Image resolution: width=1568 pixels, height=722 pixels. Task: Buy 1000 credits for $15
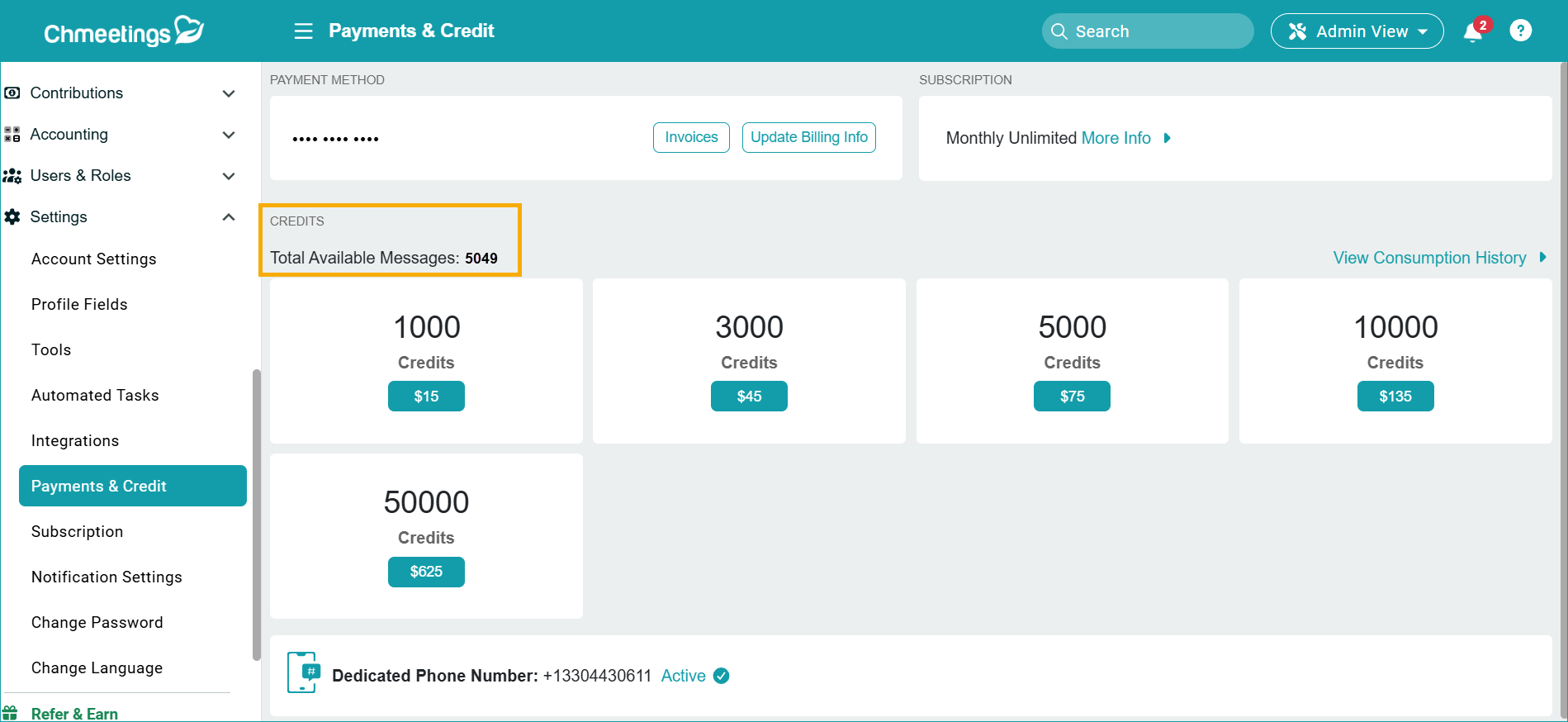point(426,397)
